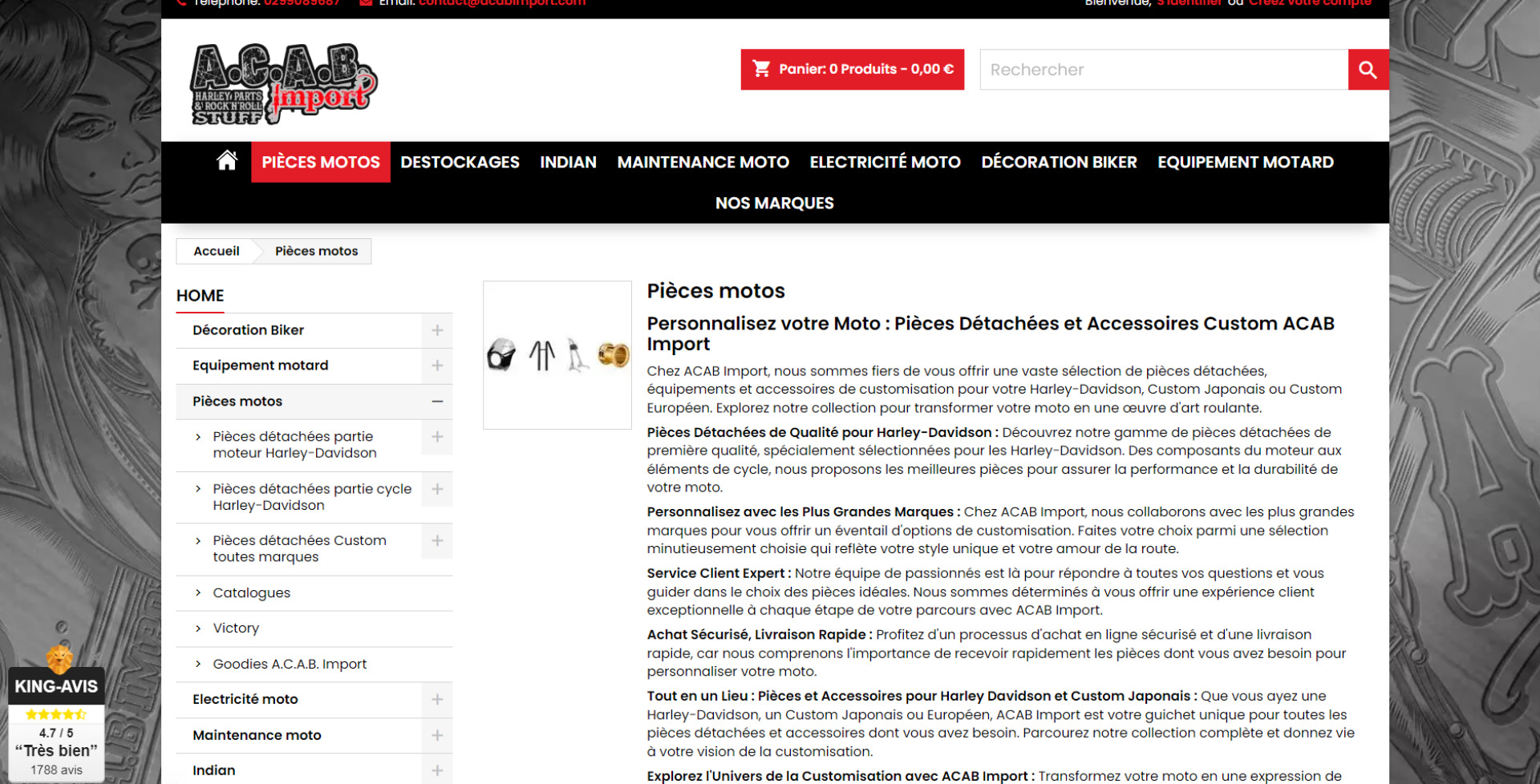Screen dimensions: 1540x784
Task: Expand Pièces détachées partie cycle Harley-Davidson
Action: [437, 489]
